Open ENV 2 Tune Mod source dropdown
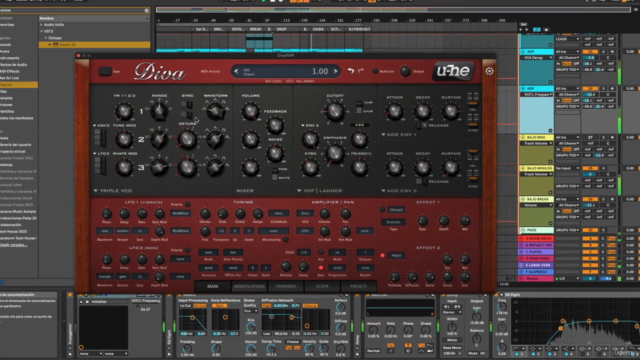Image resolution: width=640 pixels, height=360 pixels. (101, 126)
